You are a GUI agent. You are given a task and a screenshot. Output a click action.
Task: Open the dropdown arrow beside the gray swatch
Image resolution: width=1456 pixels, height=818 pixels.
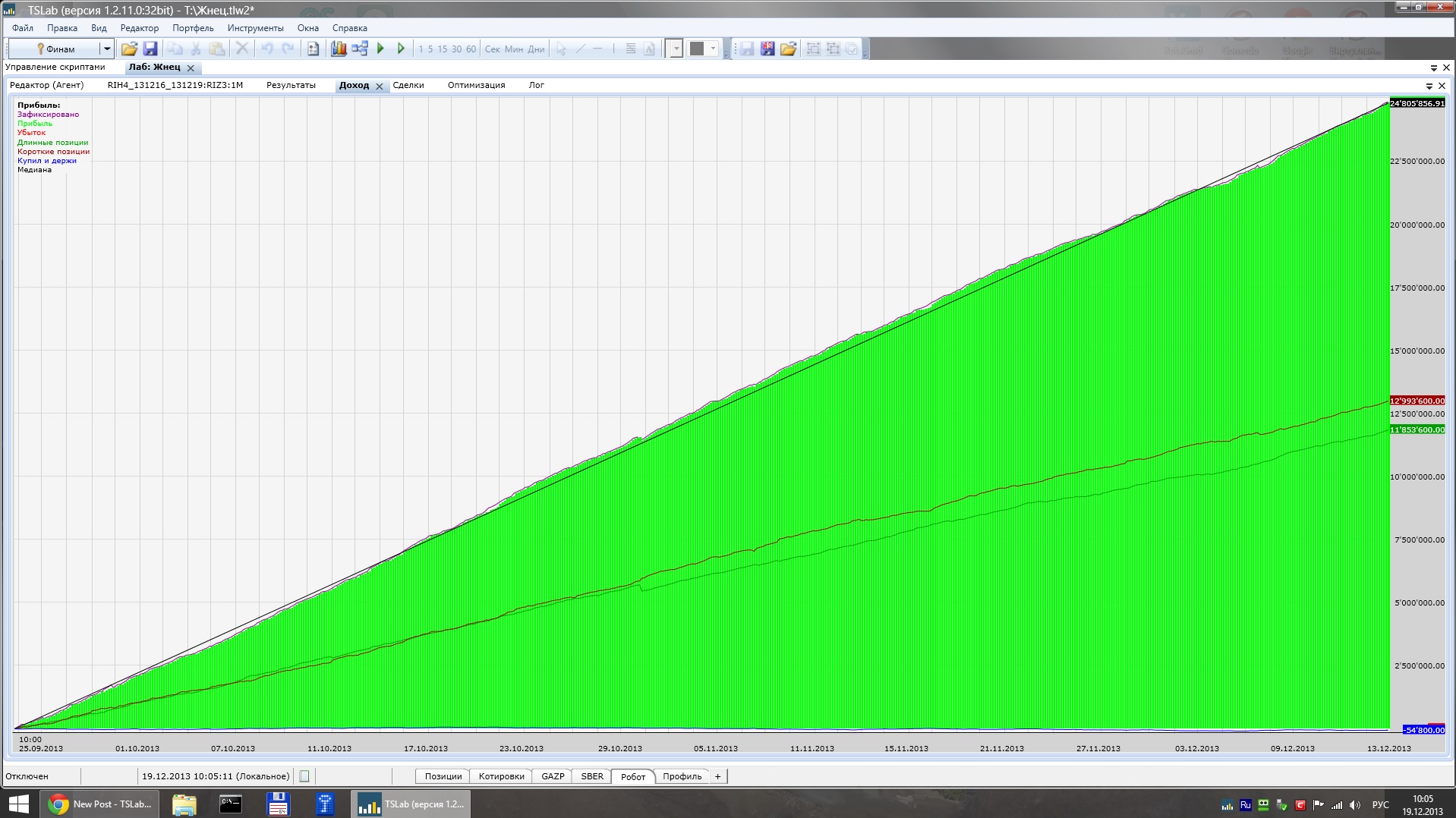pos(713,49)
